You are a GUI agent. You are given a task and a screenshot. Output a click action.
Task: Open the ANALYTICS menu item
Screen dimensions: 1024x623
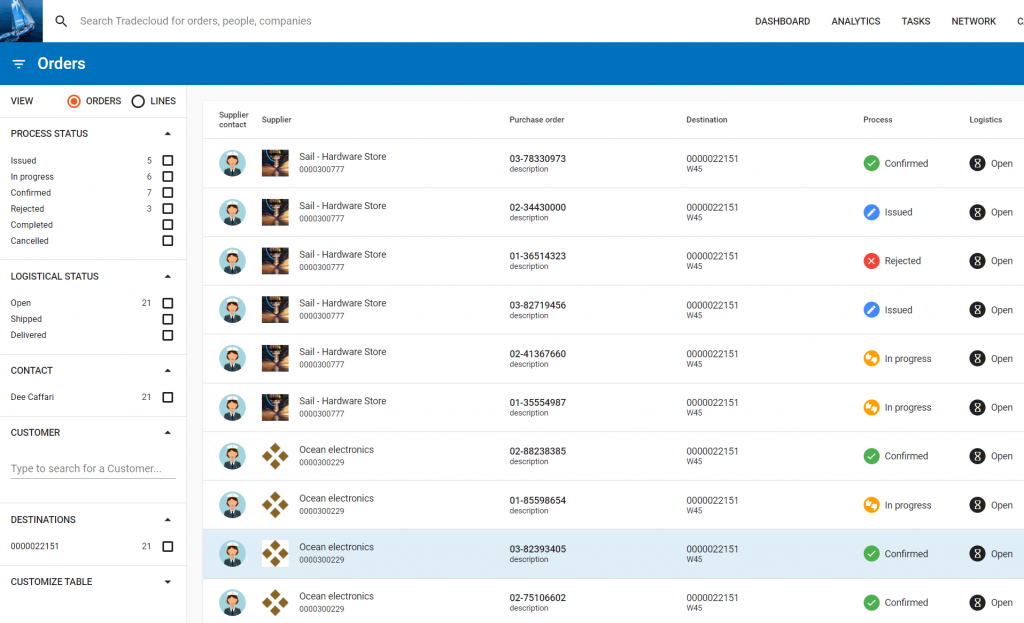pos(856,21)
